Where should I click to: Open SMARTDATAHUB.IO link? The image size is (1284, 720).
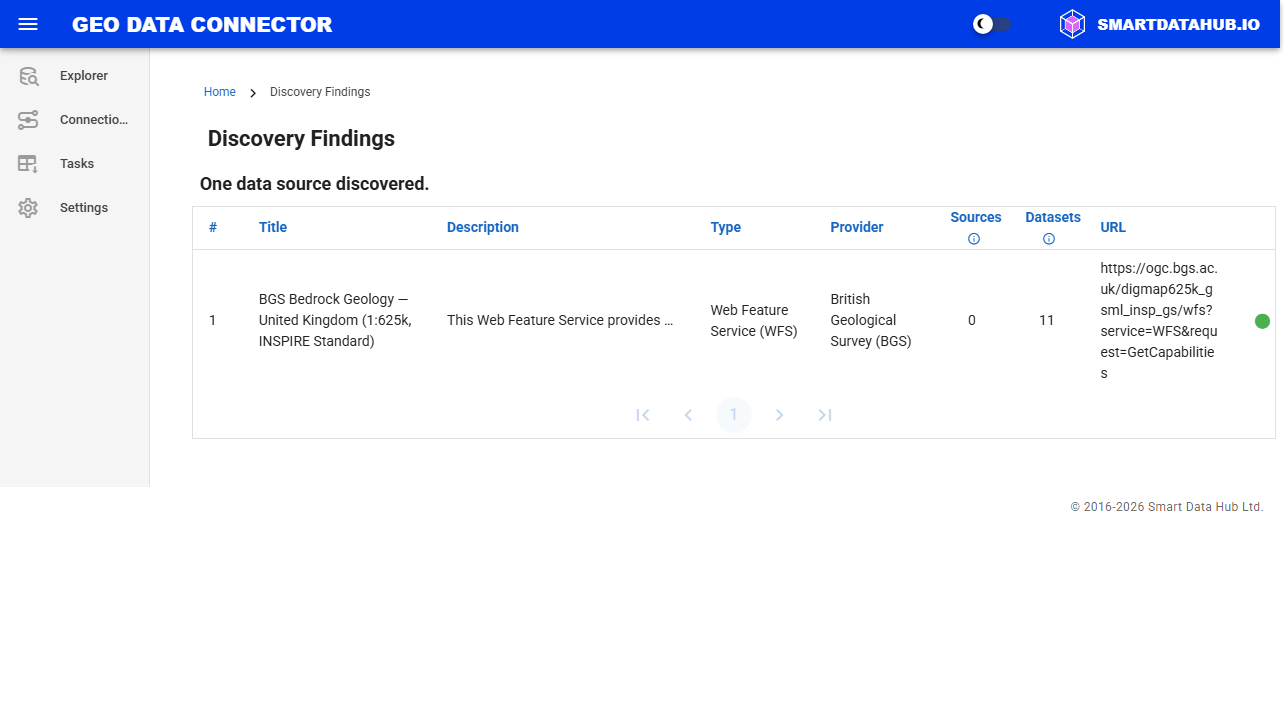1178,24
